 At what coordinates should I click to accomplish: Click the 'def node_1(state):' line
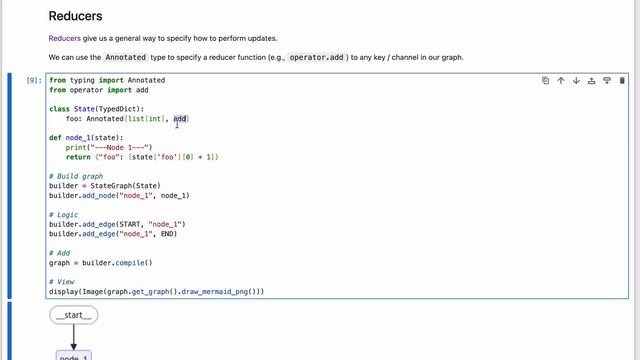tap(86, 138)
